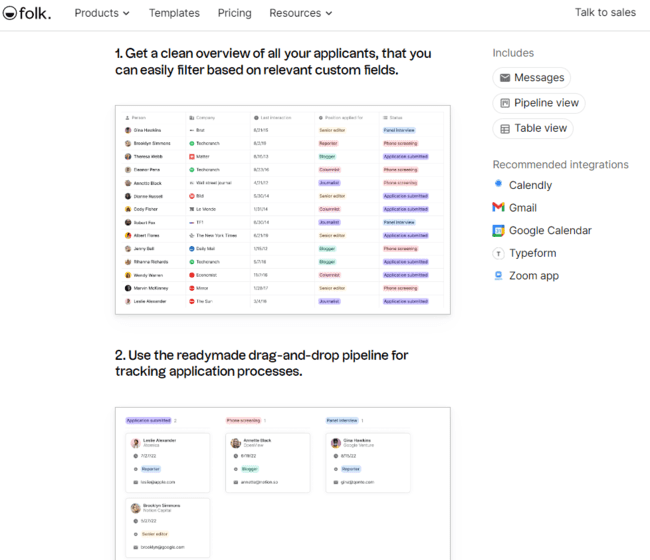
Task: Click heading about clean overview of applicants
Action: (x=273, y=62)
